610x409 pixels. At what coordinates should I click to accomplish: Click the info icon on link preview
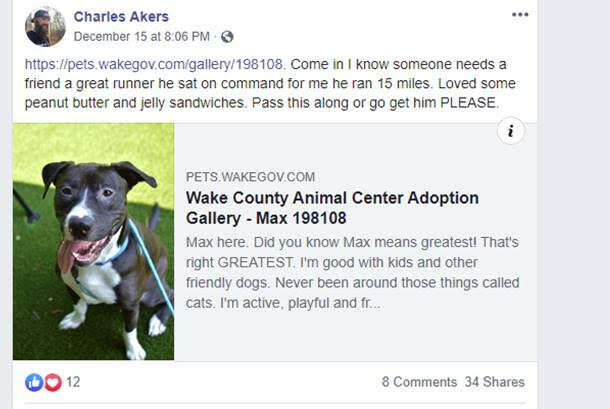pyautogui.click(x=511, y=131)
